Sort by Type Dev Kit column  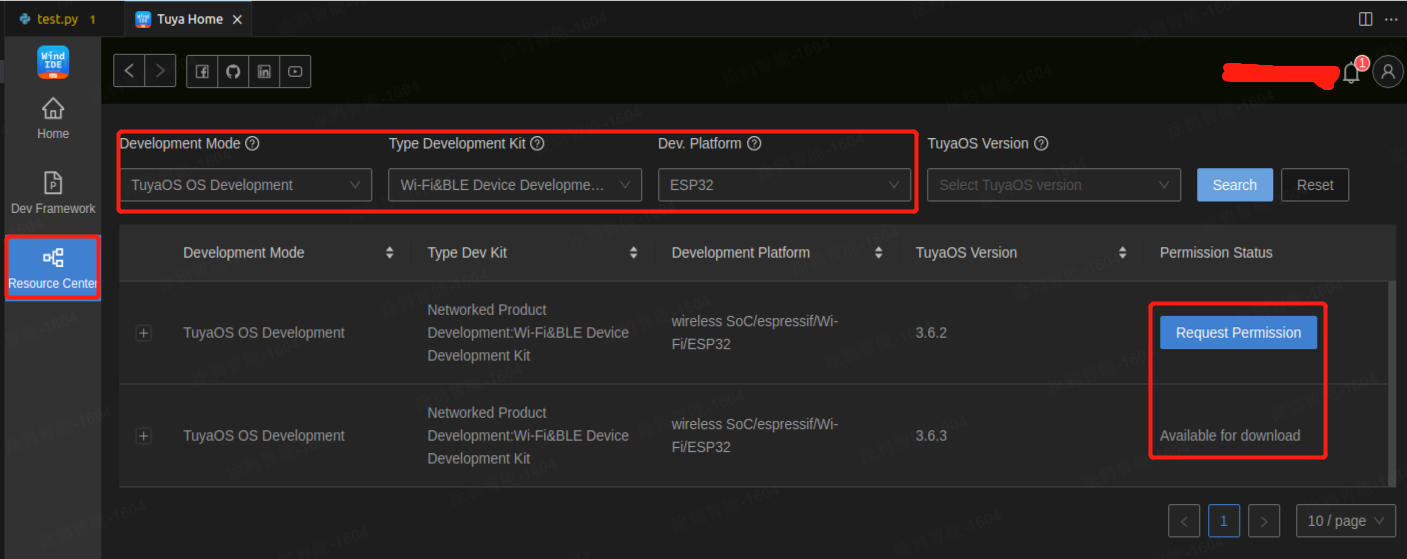click(x=634, y=253)
